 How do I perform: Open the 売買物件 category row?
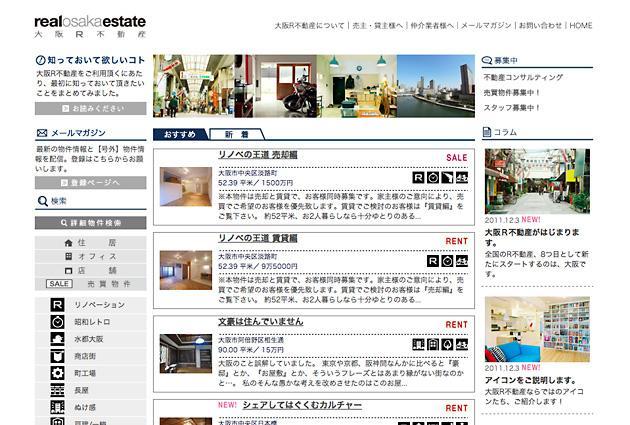pos(91,284)
